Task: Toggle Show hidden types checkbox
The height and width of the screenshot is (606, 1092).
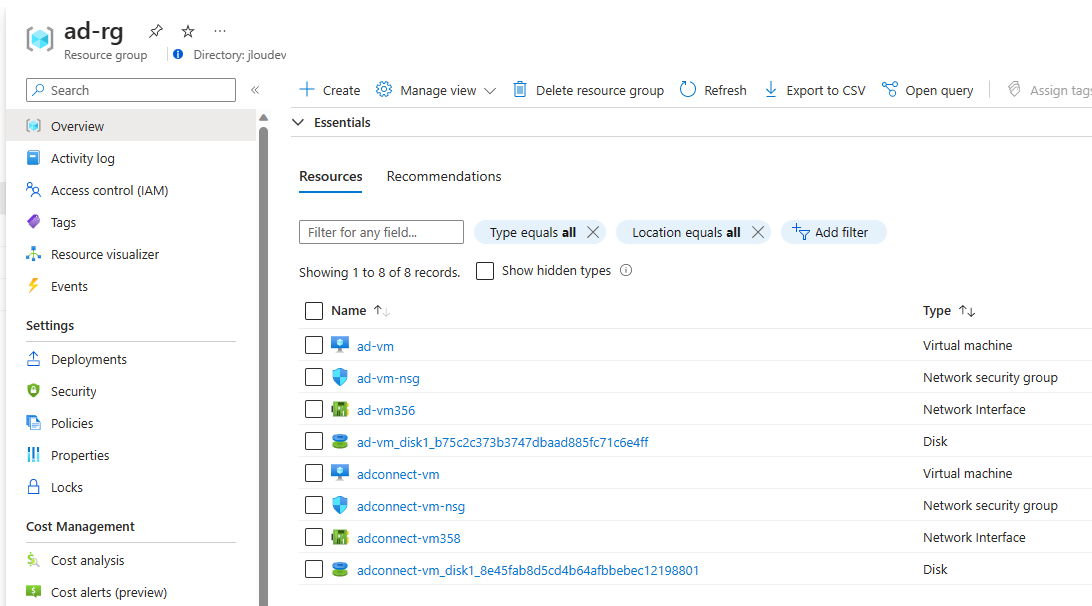Action: point(485,270)
